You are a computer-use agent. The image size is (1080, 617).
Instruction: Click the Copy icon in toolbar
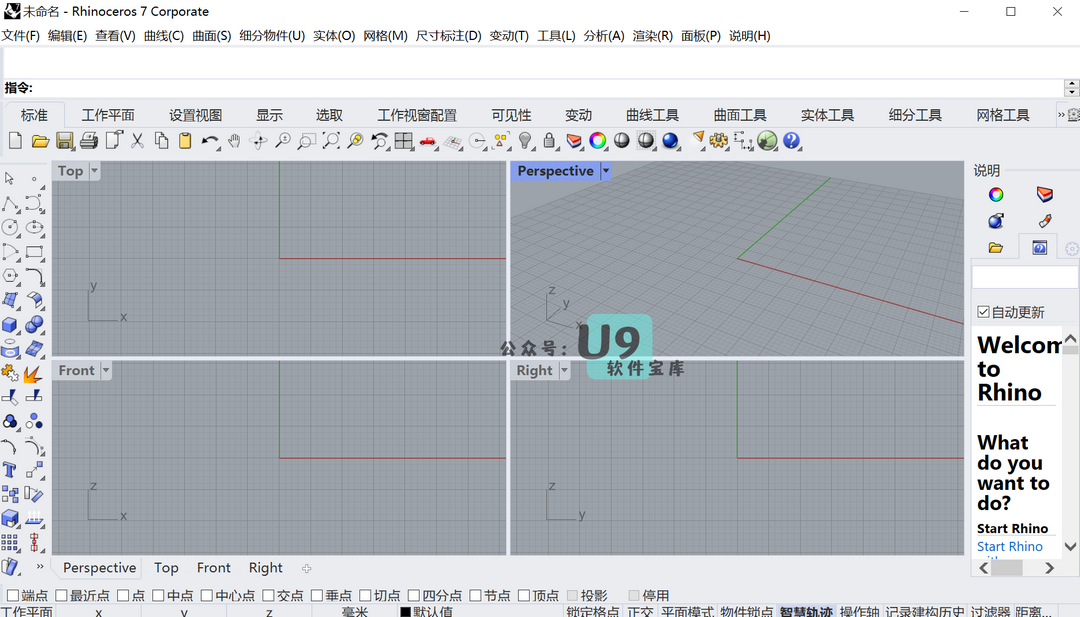click(161, 141)
